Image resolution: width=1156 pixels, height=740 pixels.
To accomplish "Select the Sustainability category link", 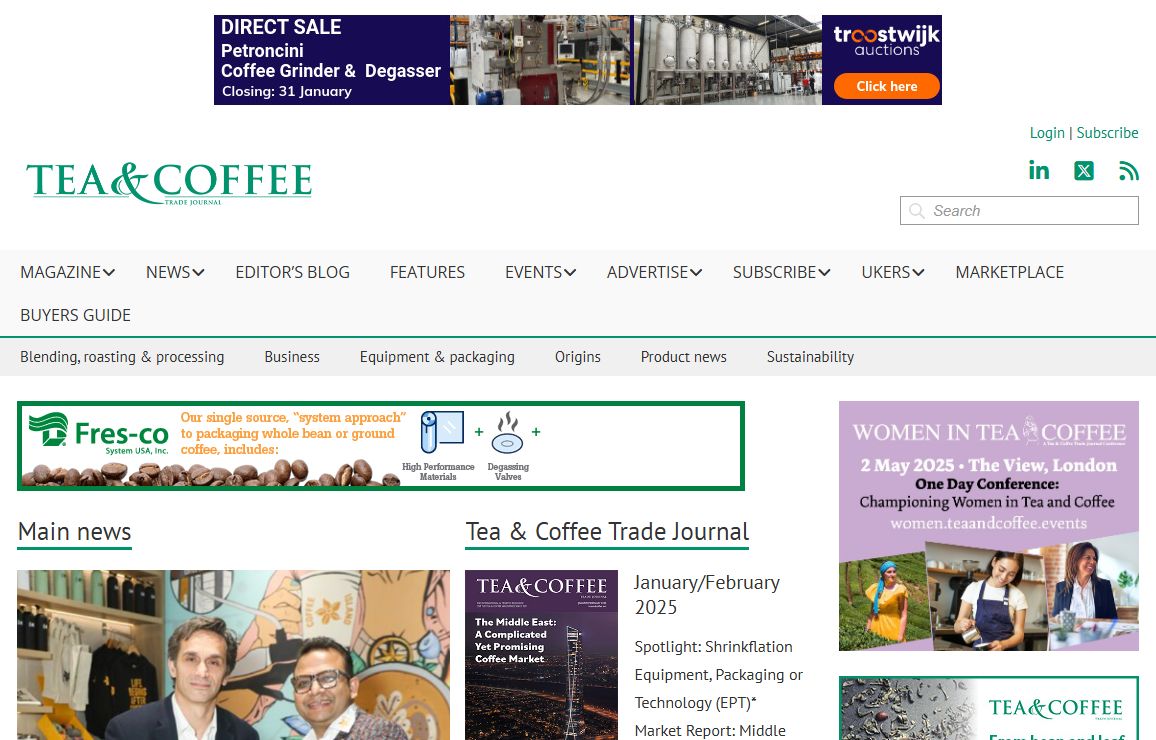I will (x=810, y=357).
